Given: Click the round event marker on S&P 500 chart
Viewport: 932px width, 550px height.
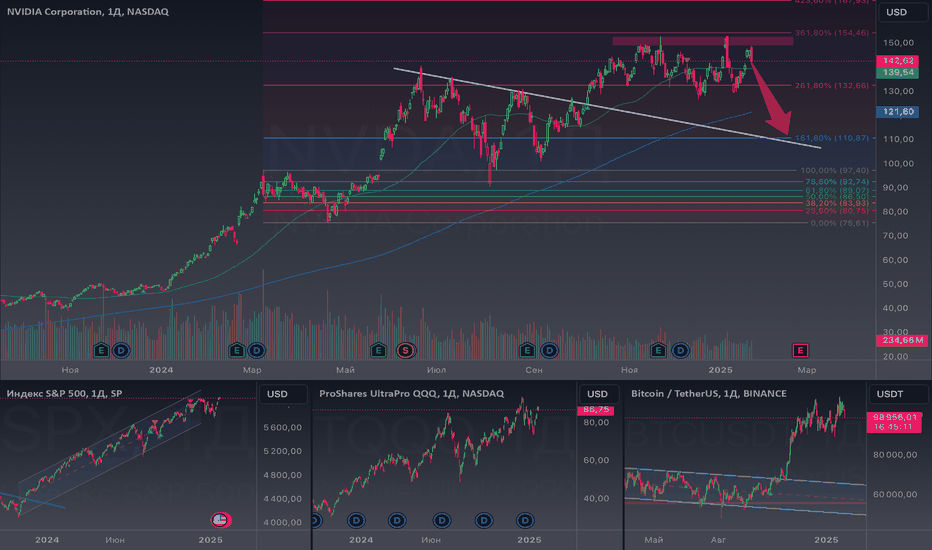Looking at the screenshot, I should [x=220, y=520].
